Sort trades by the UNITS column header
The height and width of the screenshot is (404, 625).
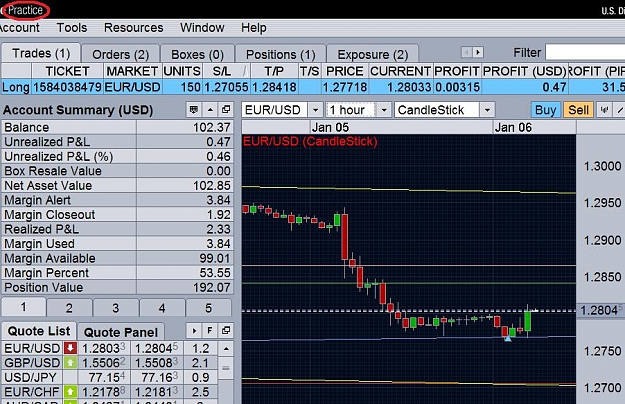pos(182,71)
